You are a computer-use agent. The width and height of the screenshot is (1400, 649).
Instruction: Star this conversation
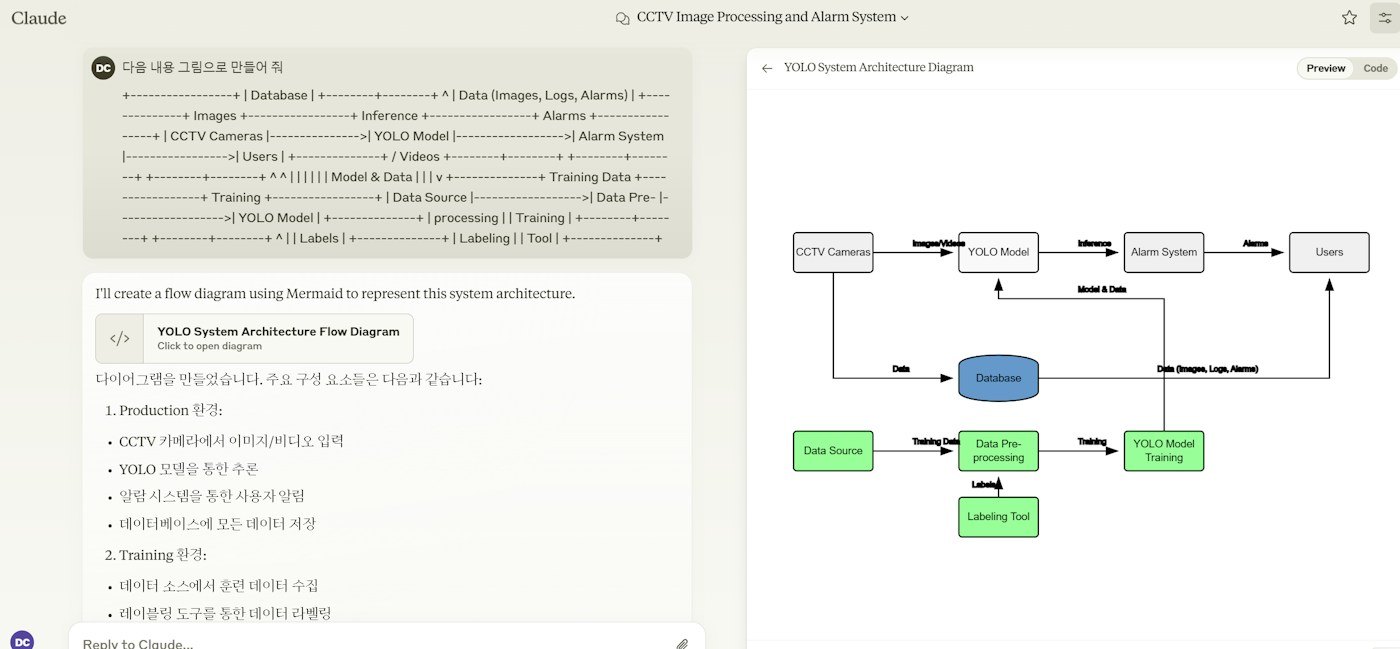pyautogui.click(x=1349, y=17)
